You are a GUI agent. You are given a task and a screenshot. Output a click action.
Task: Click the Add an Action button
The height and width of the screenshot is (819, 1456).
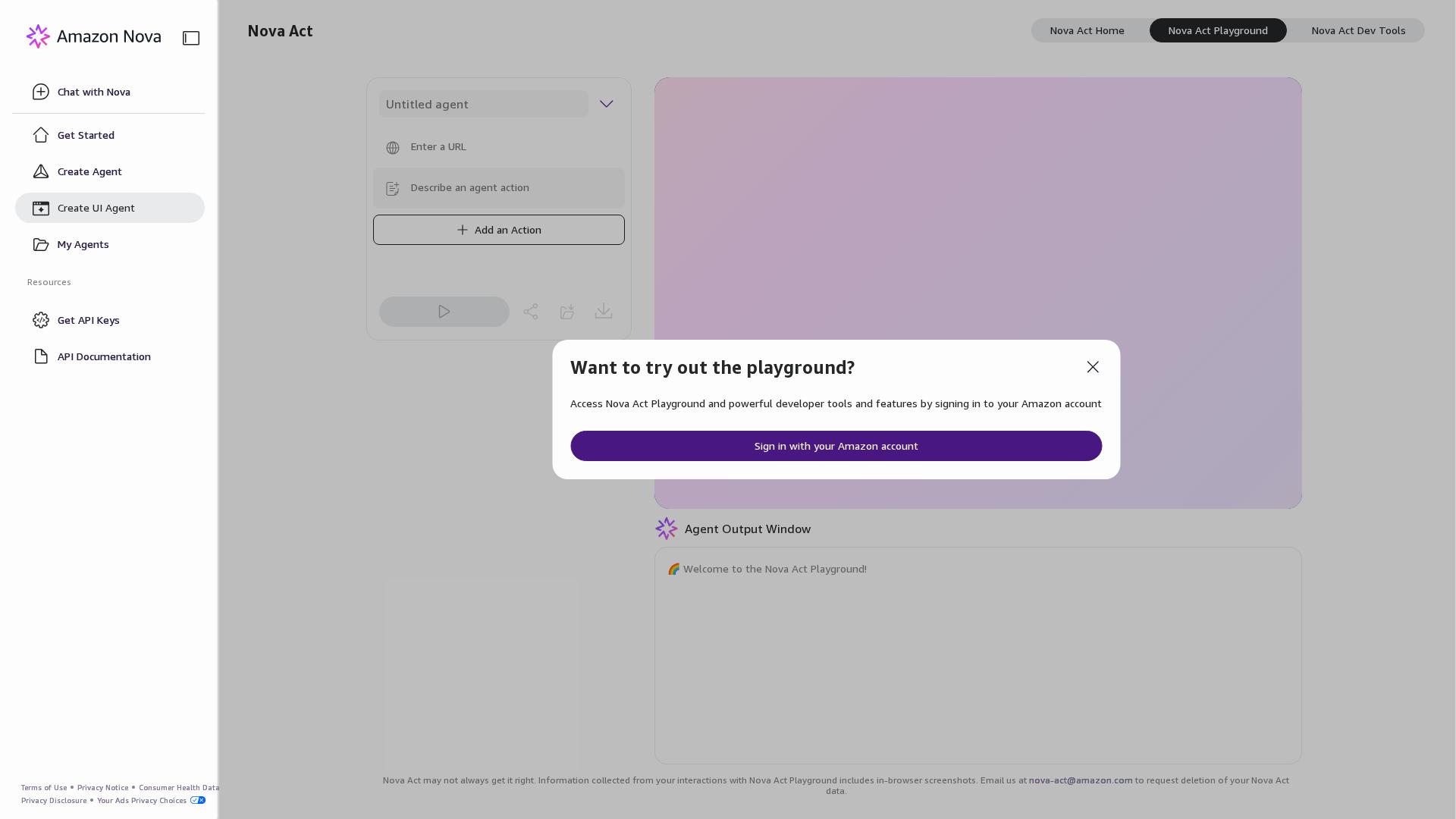point(499,230)
